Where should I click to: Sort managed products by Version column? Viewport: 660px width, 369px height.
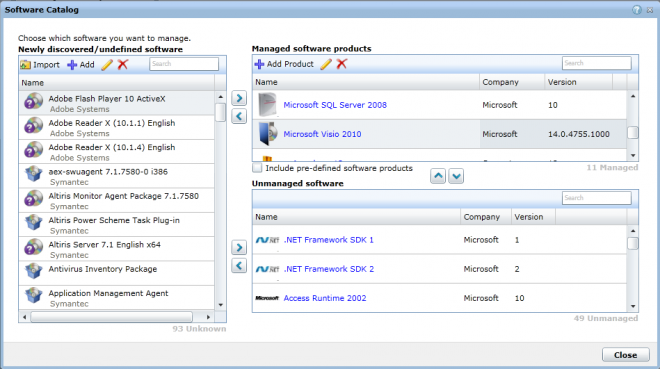[x=578, y=82]
